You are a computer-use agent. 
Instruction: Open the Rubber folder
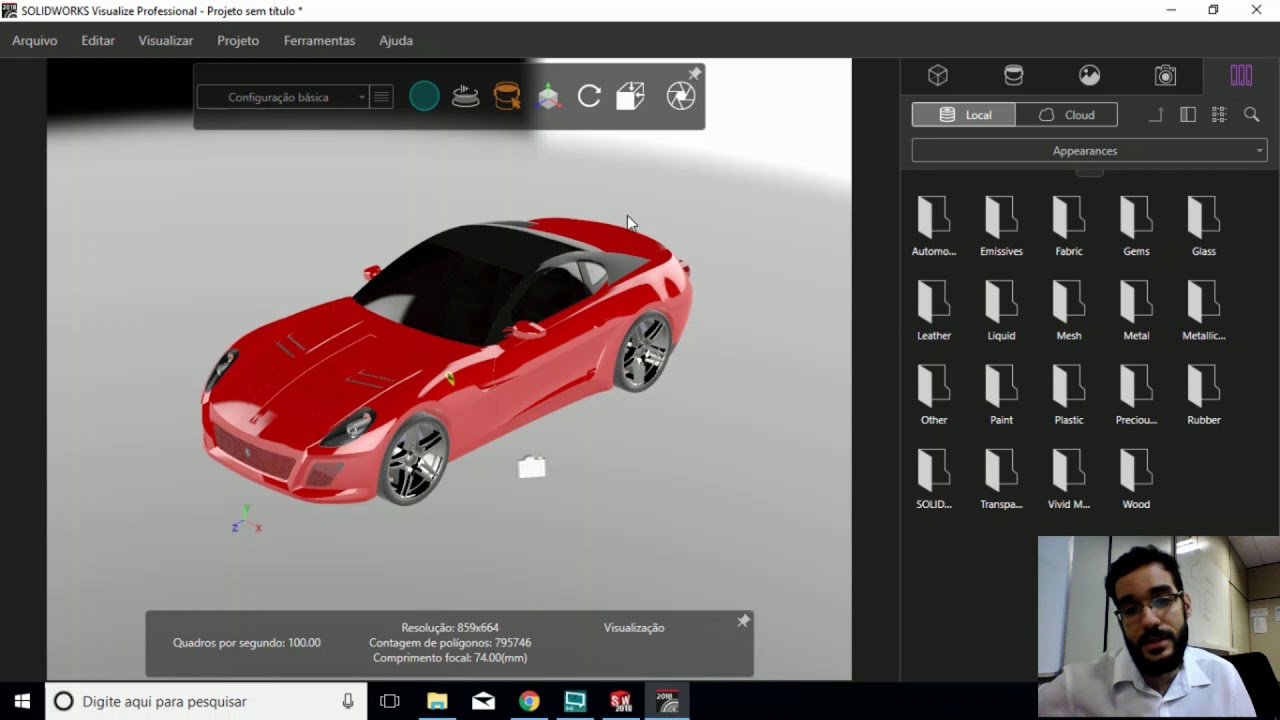[x=1204, y=394]
